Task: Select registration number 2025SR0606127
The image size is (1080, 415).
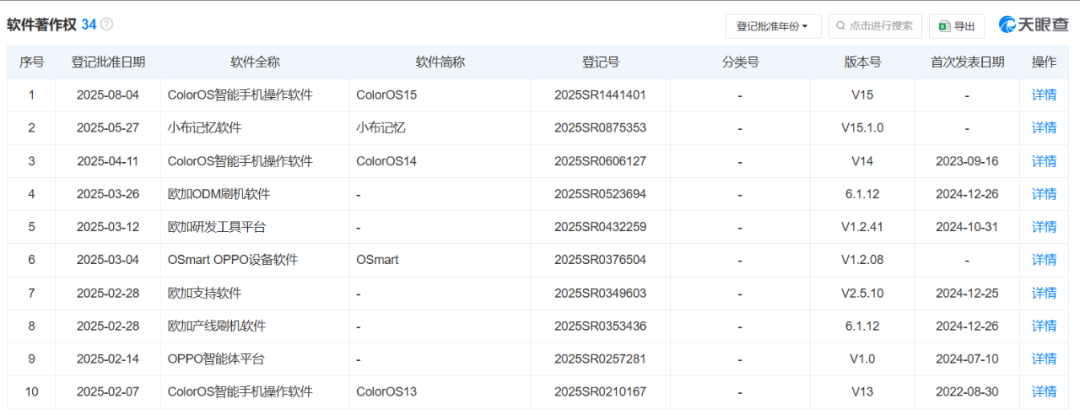Action: [x=600, y=161]
